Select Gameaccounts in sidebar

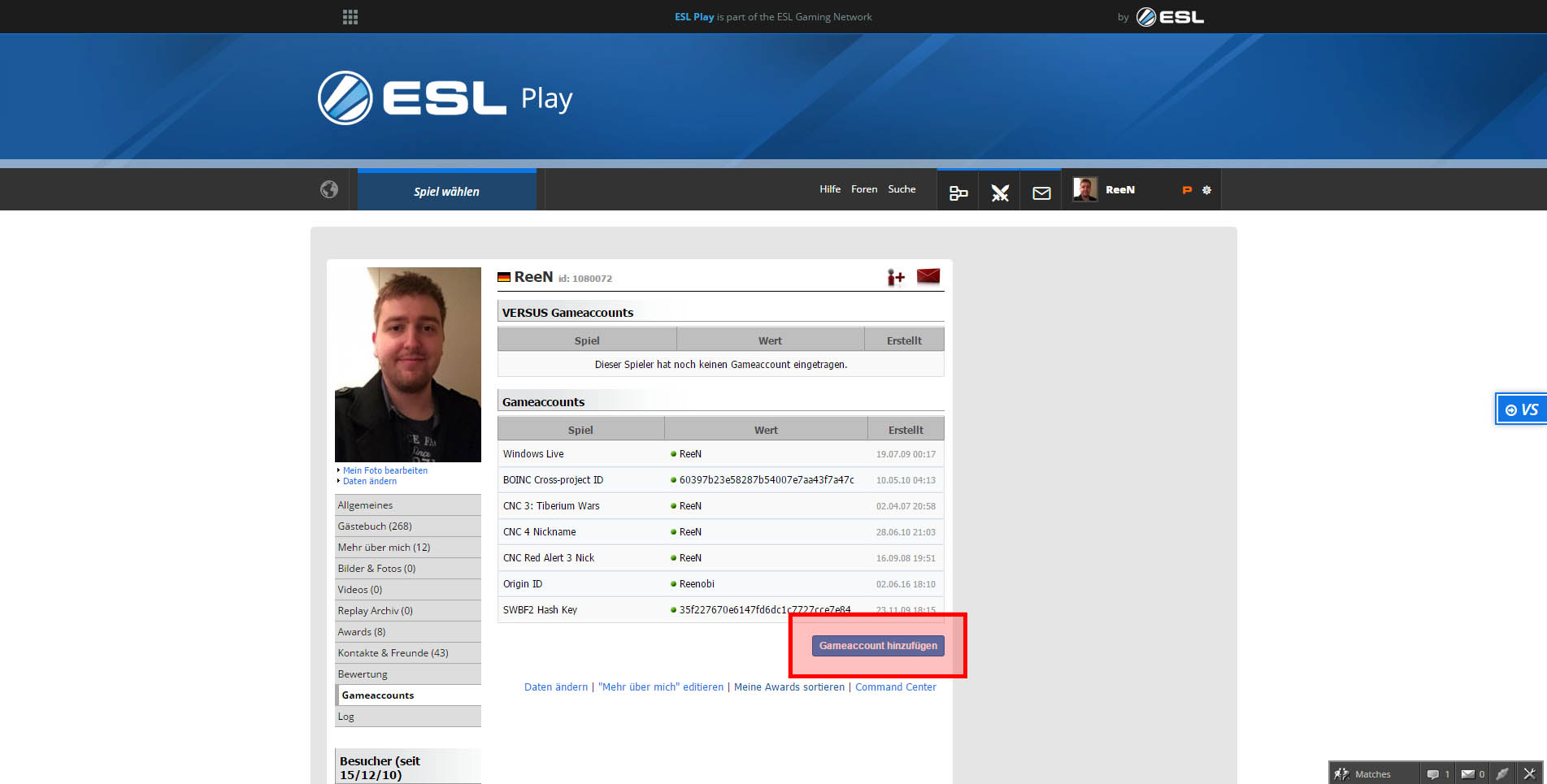(408, 695)
